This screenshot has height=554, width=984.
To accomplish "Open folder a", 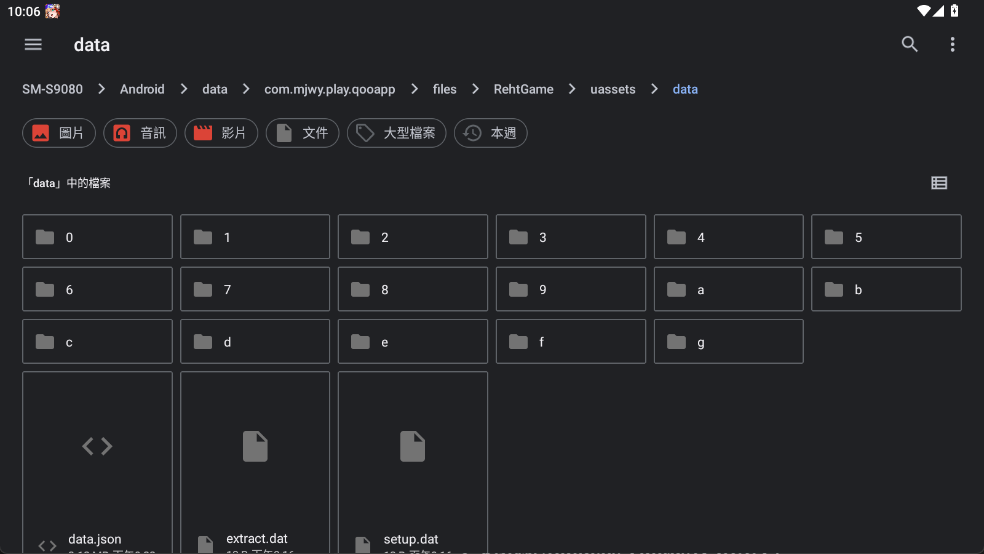I will click(729, 289).
